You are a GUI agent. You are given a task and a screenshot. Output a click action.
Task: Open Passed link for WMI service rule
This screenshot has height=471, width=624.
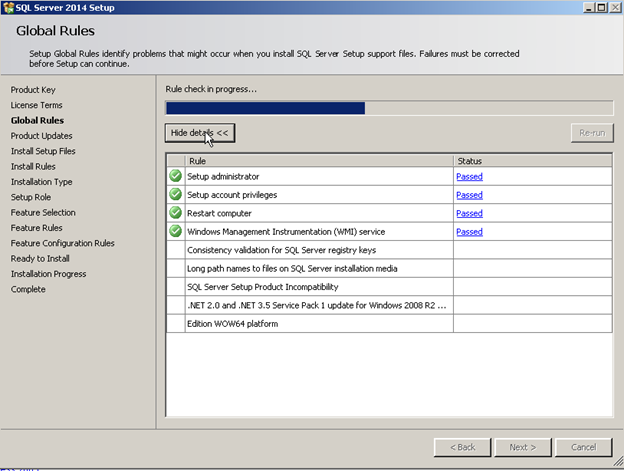point(469,232)
